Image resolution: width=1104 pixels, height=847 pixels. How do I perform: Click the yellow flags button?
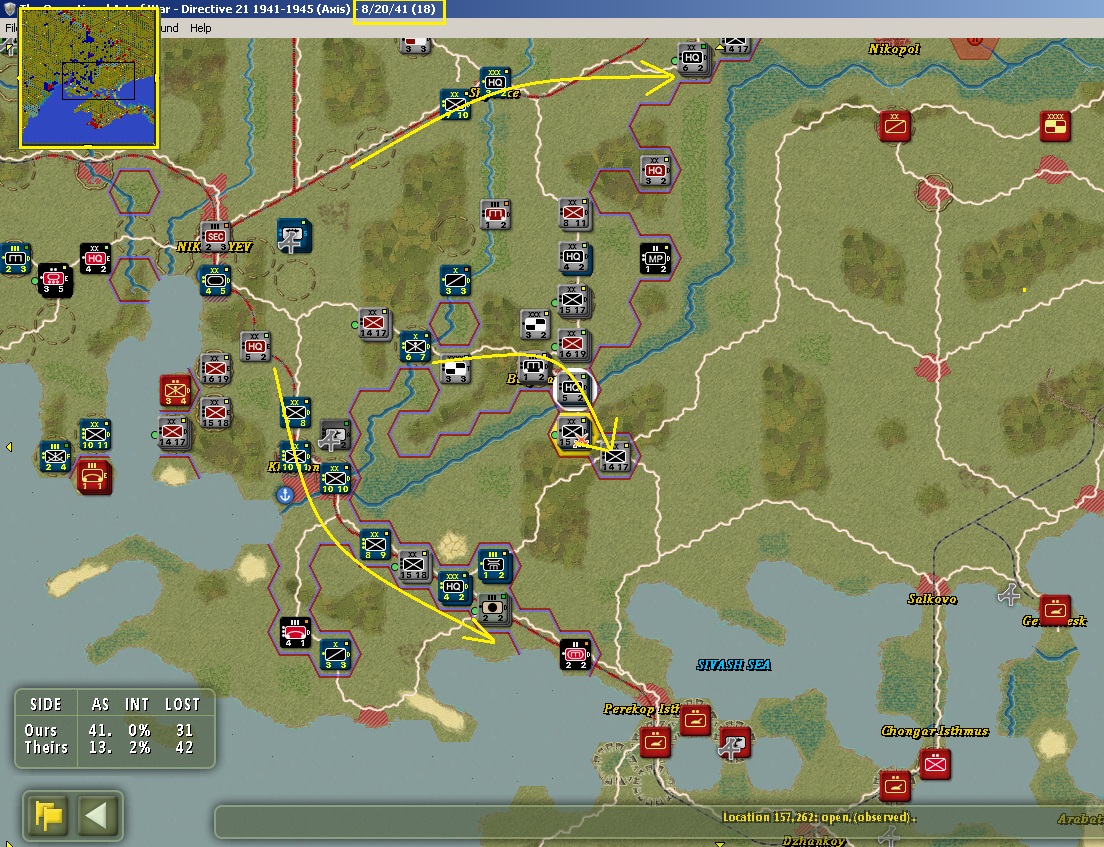[49, 815]
